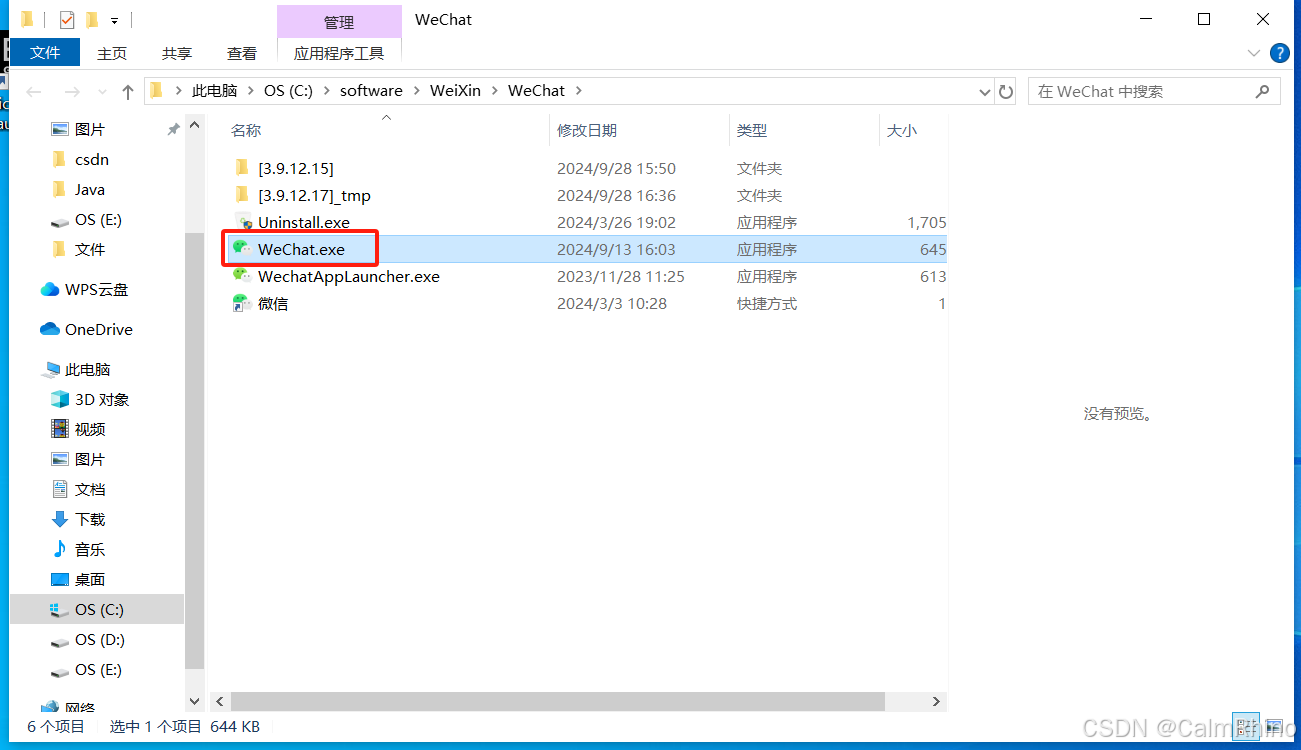
Task: Select the 文件 folder in the quick access list
Action: 90,249
